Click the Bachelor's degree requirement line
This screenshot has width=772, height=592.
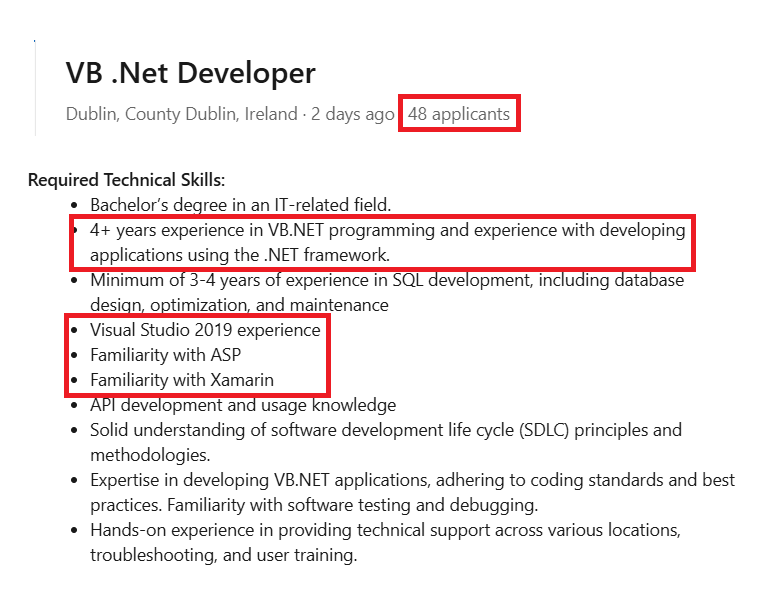[x=241, y=205]
